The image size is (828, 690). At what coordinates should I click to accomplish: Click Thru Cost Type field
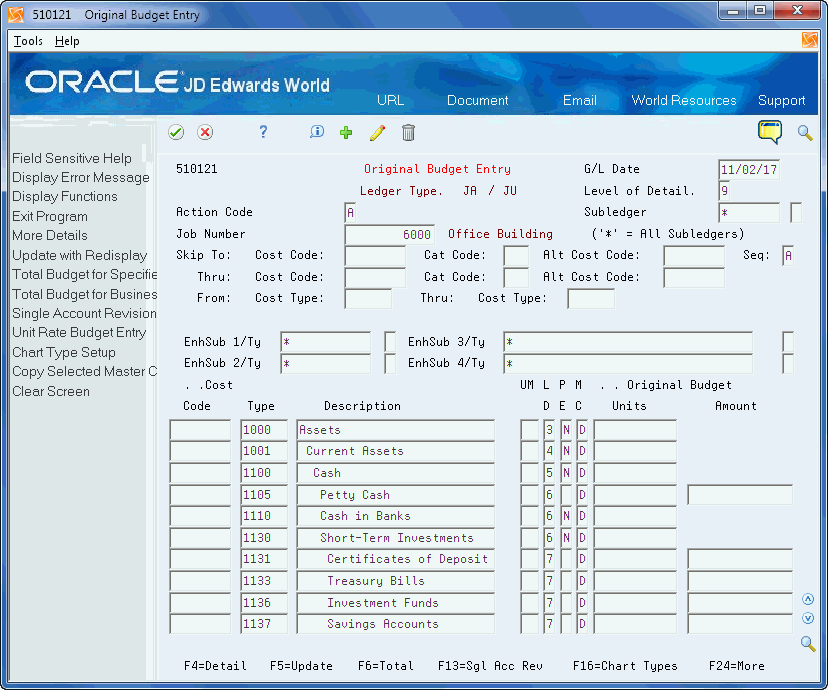[591, 299]
